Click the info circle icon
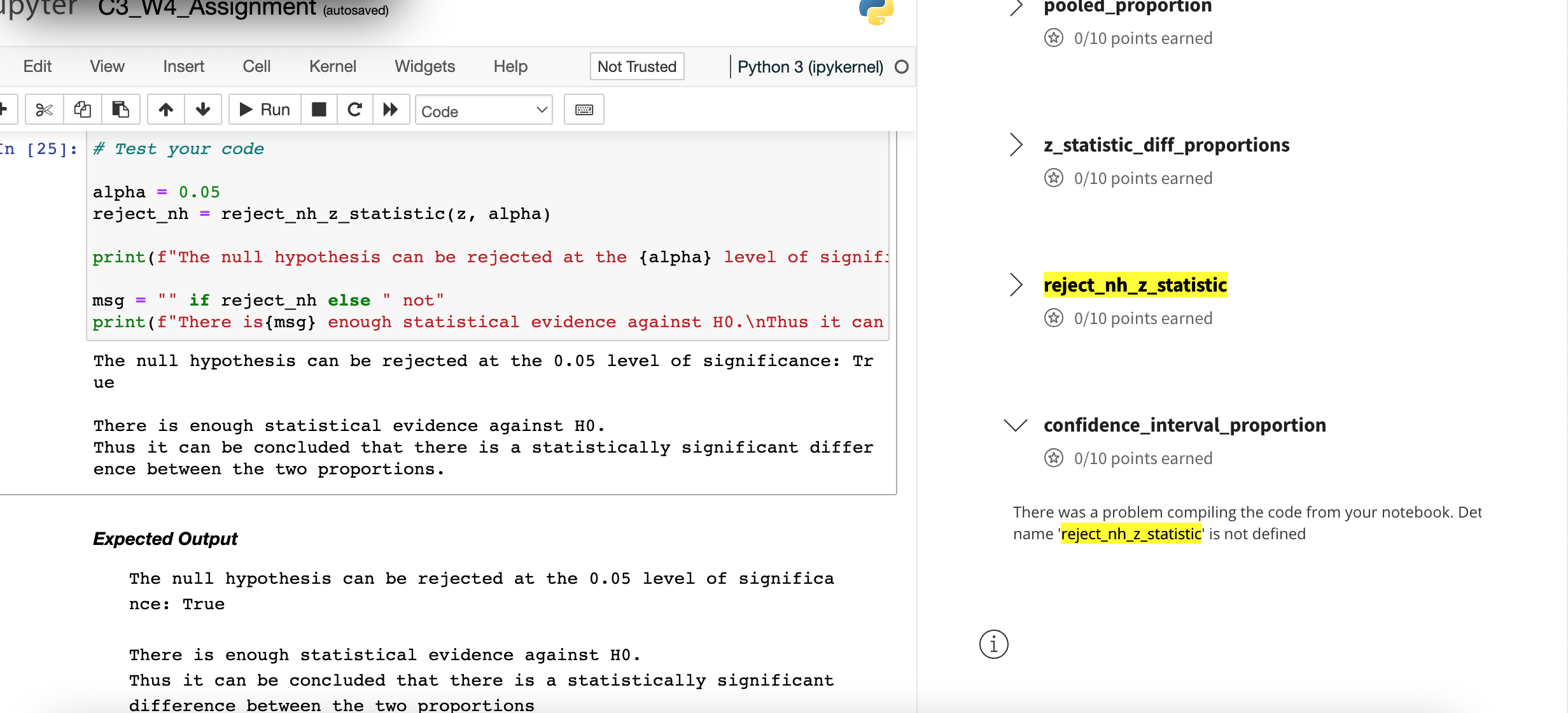Viewport: 1568px width, 713px height. 993,644
